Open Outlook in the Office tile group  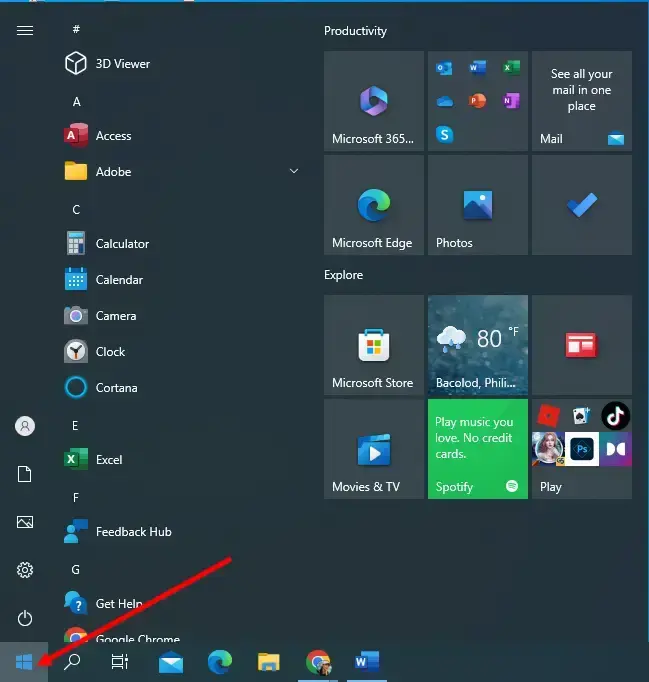point(444,68)
